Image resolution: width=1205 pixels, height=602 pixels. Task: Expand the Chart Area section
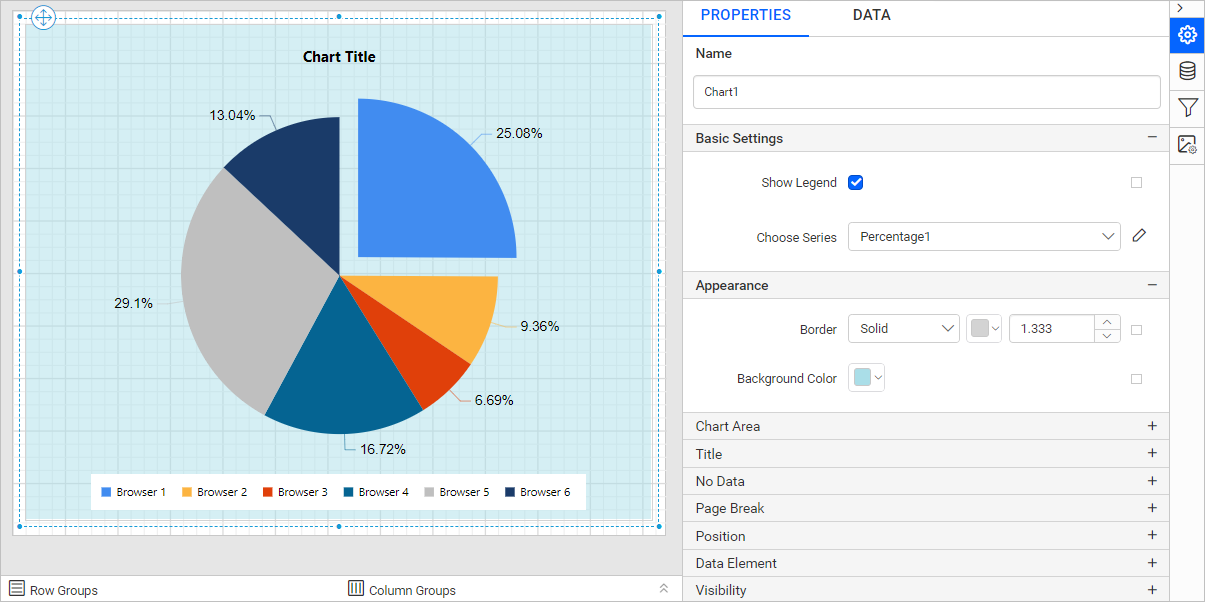coord(925,426)
